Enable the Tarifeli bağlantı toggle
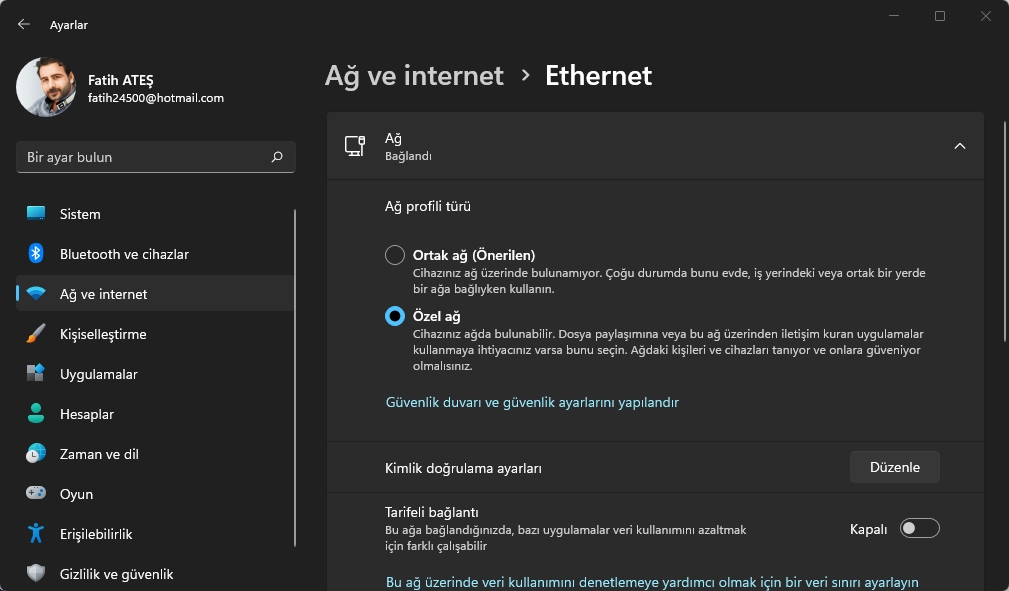This screenshot has height=591, width=1009. 920,528
